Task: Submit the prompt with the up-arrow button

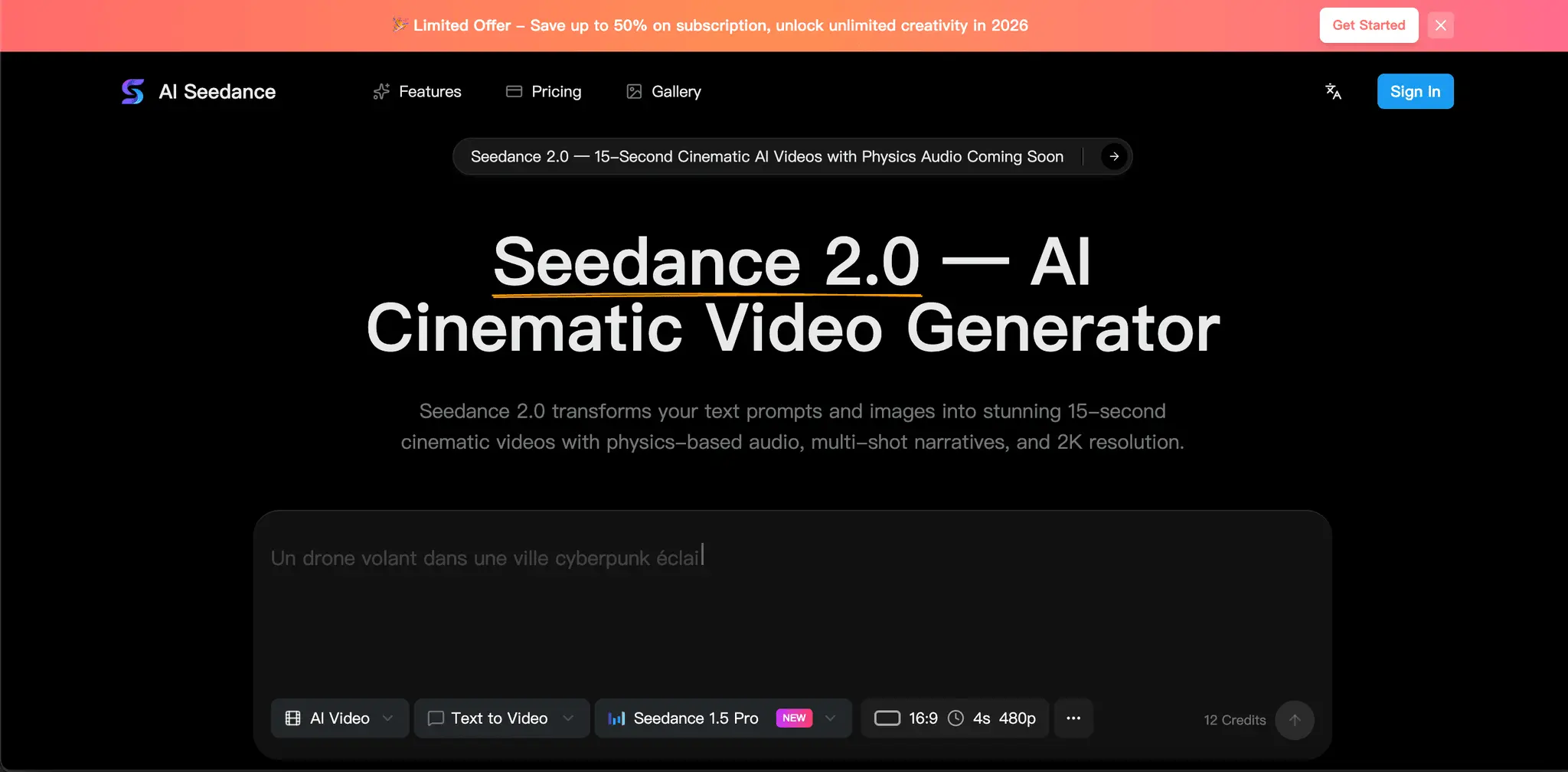Action: [x=1295, y=720]
